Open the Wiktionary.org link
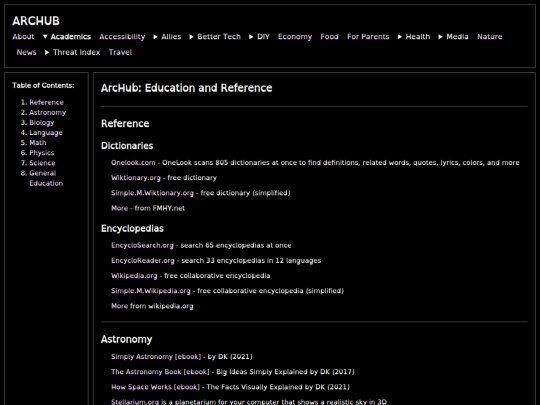 tap(136, 178)
